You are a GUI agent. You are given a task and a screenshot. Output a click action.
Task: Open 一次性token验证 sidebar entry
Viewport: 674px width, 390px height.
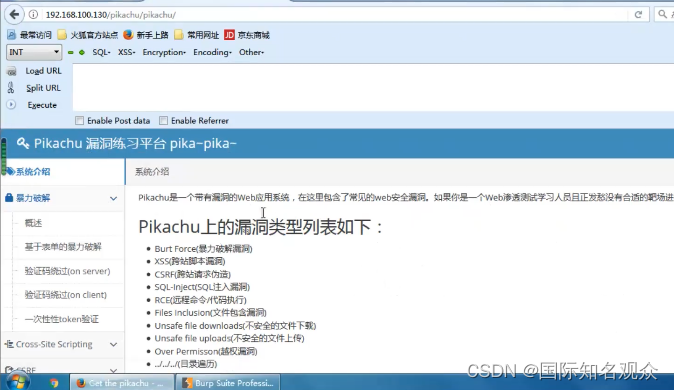point(61,319)
